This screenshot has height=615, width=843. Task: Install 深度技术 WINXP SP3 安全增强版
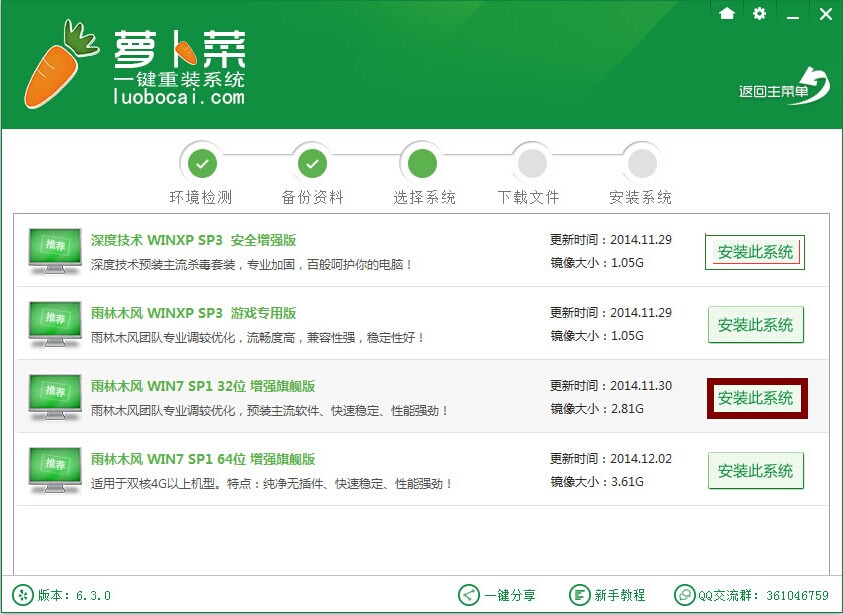pyautogui.click(x=755, y=252)
